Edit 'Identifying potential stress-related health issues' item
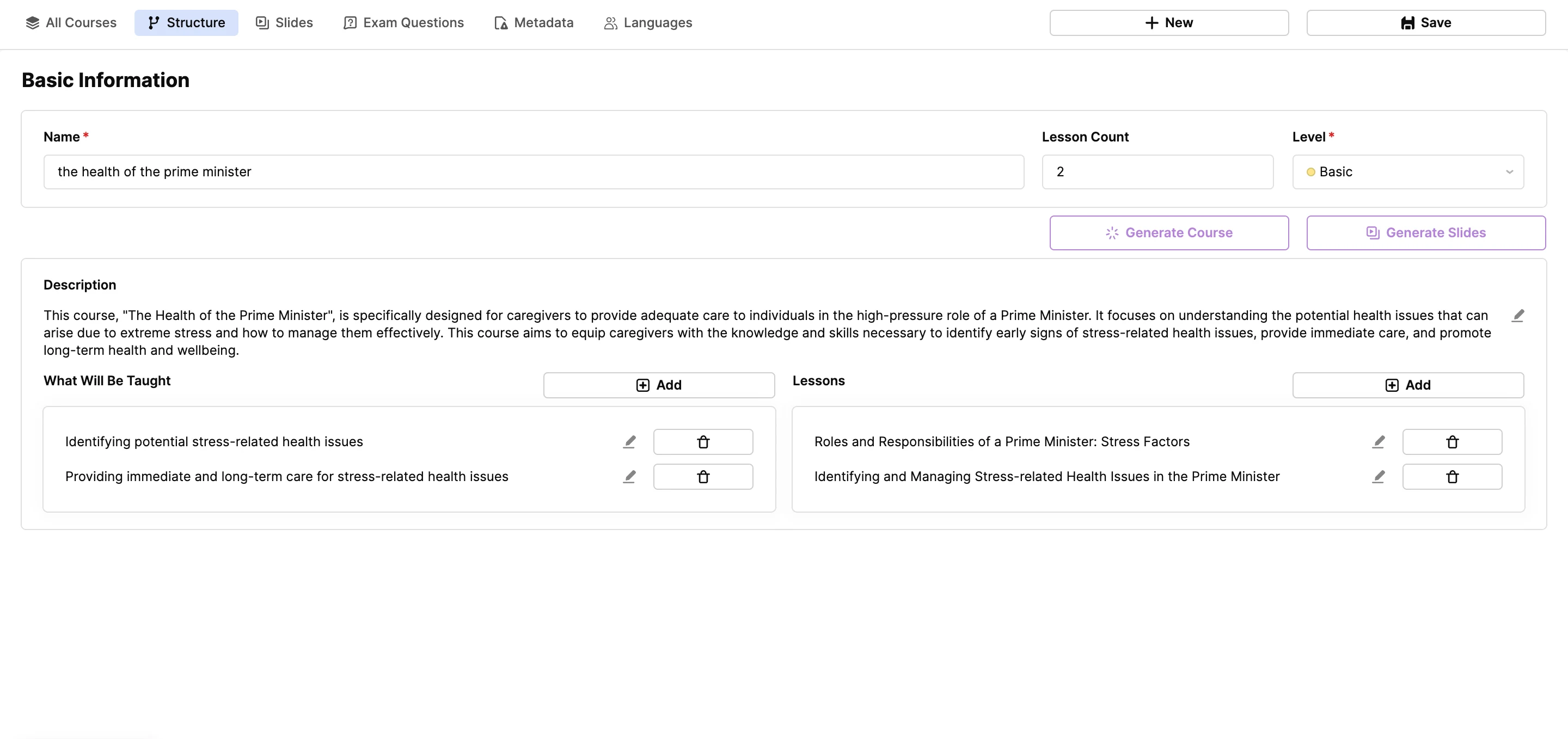Image resolution: width=1568 pixels, height=739 pixels. (x=629, y=441)
